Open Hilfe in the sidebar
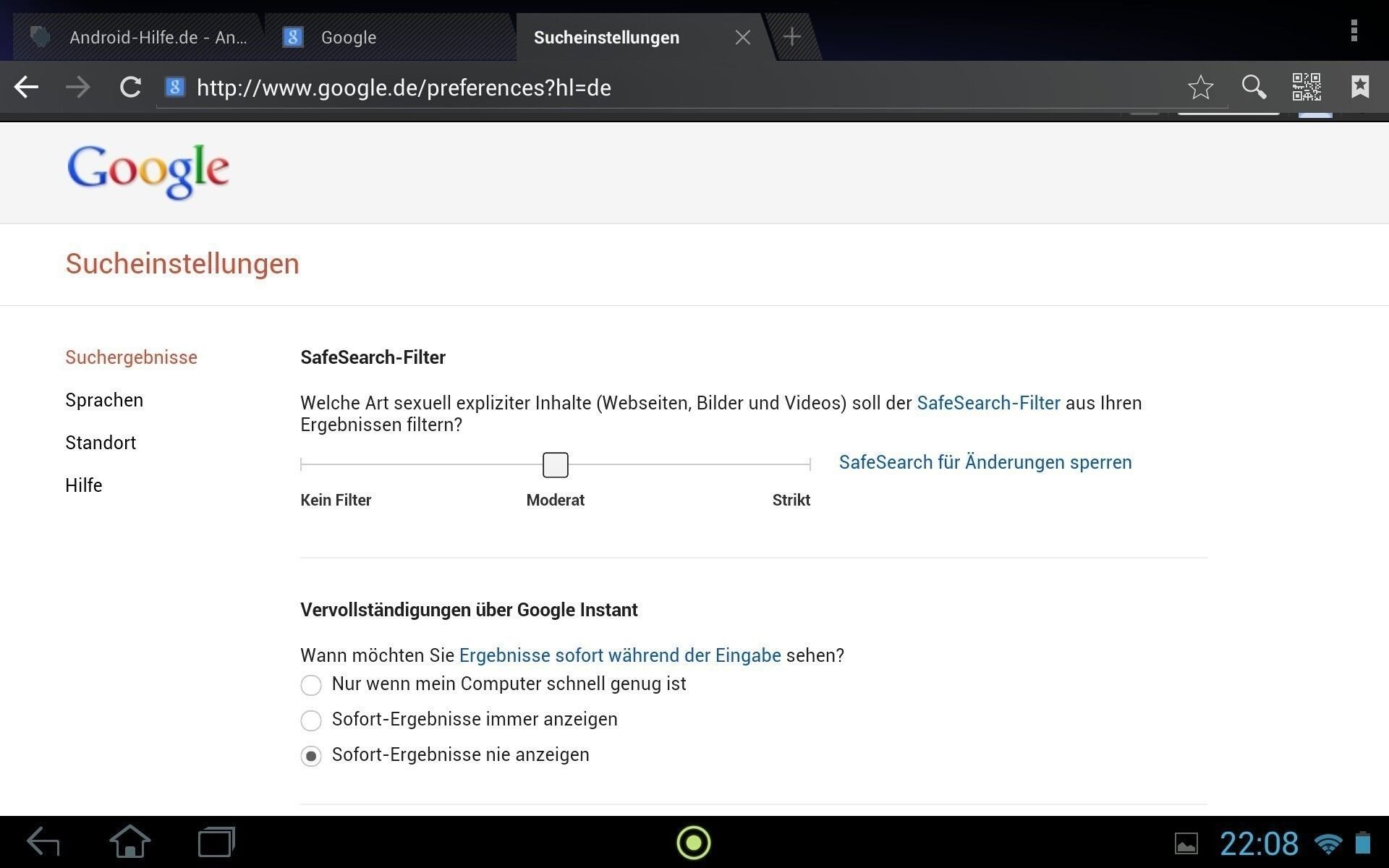The width and height of the screenshot is (1389, 868). pyautogui.click(x=84, y=485)
